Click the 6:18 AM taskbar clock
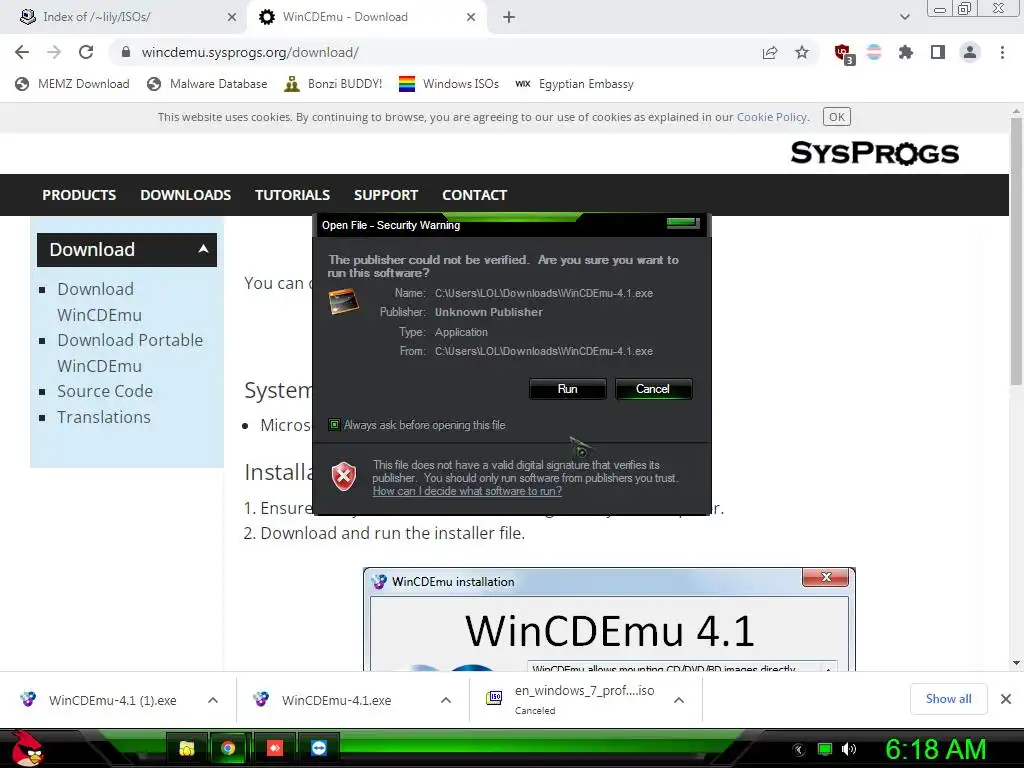 [935, 749]
